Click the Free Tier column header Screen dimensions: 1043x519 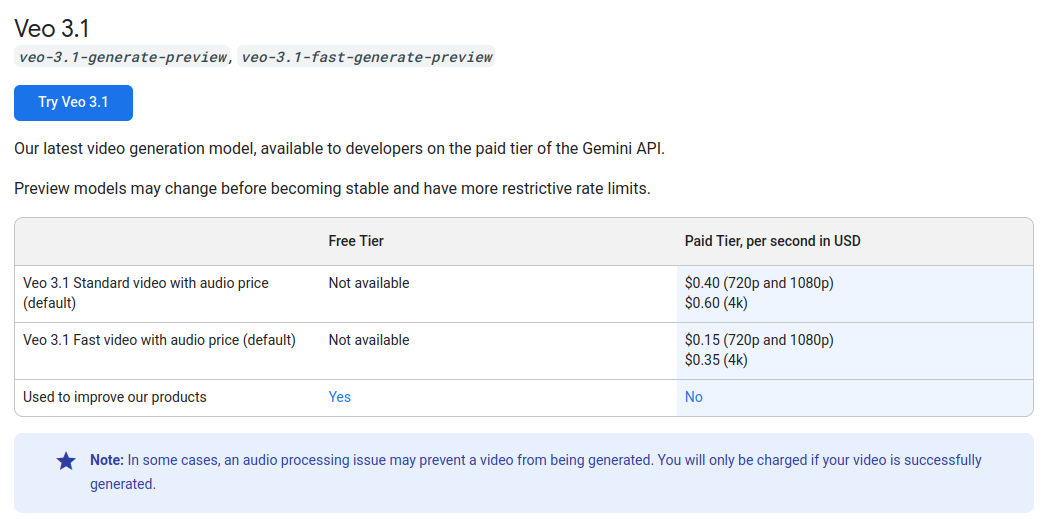356,241
